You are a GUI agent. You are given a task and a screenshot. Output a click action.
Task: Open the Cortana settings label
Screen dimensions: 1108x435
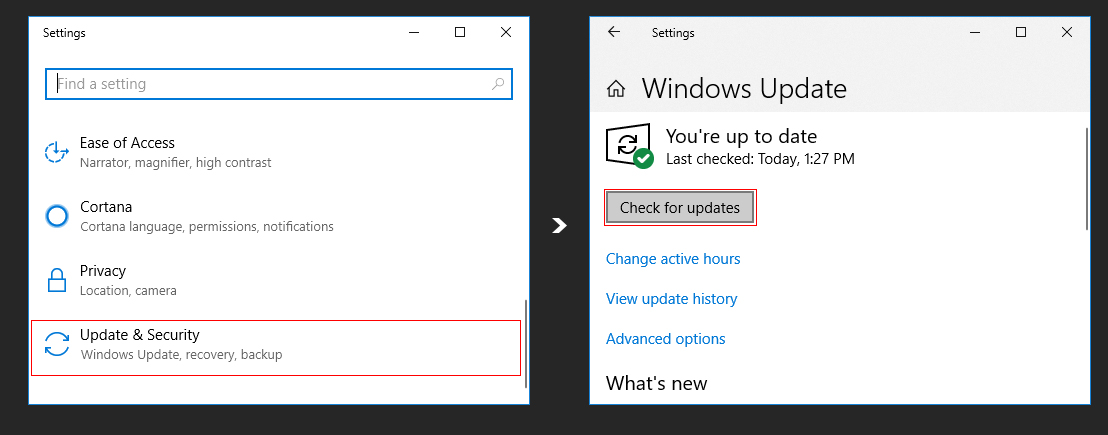point(106,207)
